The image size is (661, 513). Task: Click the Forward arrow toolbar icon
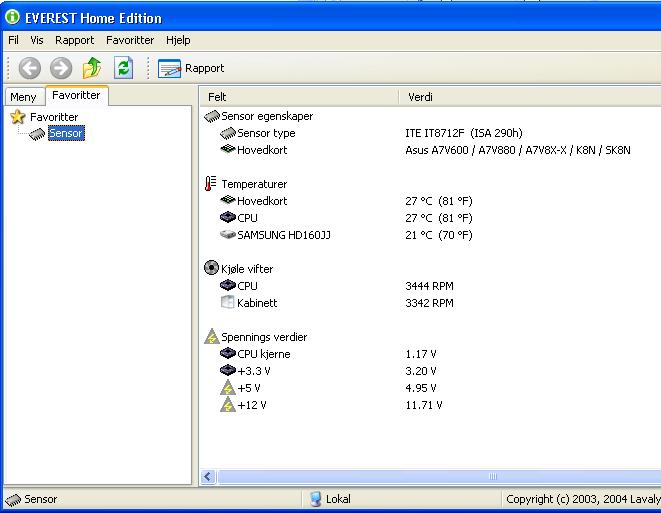(61, 68)
